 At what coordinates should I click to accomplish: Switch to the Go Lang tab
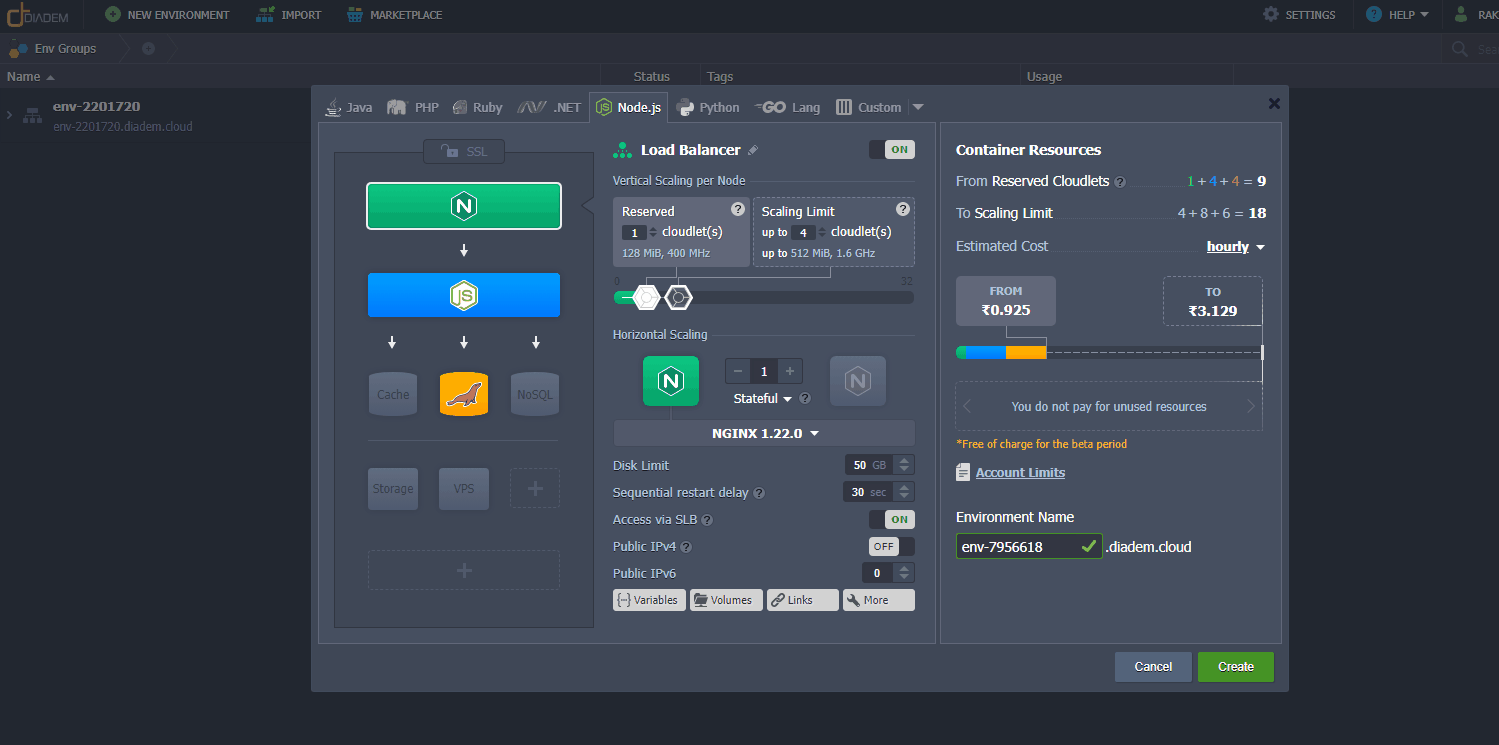(x=787, y=107)
